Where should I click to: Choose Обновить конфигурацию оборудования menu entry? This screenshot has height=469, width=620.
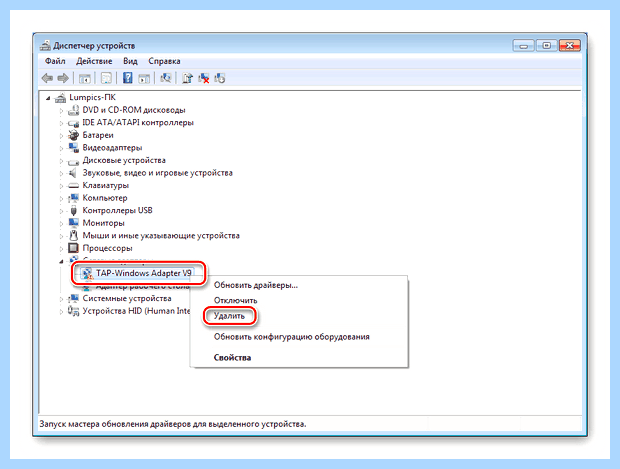click(291, 337)
